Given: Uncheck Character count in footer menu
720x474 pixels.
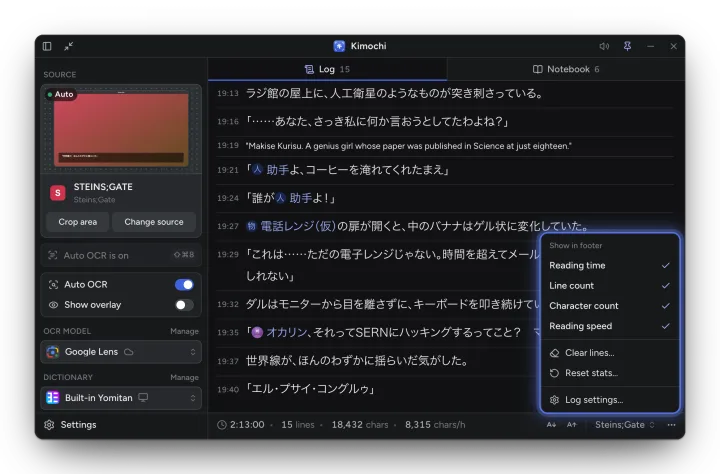Looking at the screenshot, I should pos(609,306).
